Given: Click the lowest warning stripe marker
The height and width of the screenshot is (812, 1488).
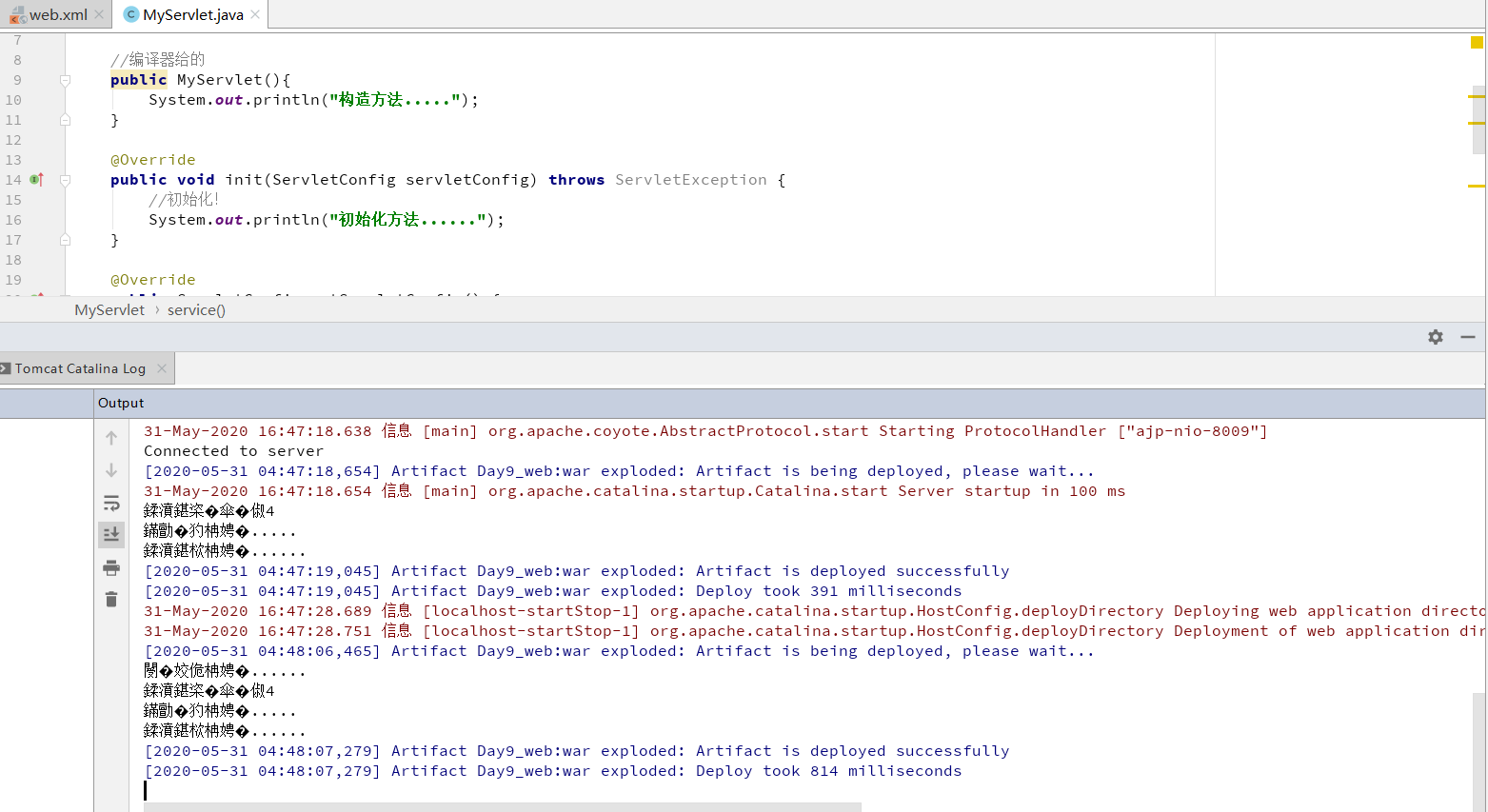Looking at the screenshot, I should [x=1477, y=186].
